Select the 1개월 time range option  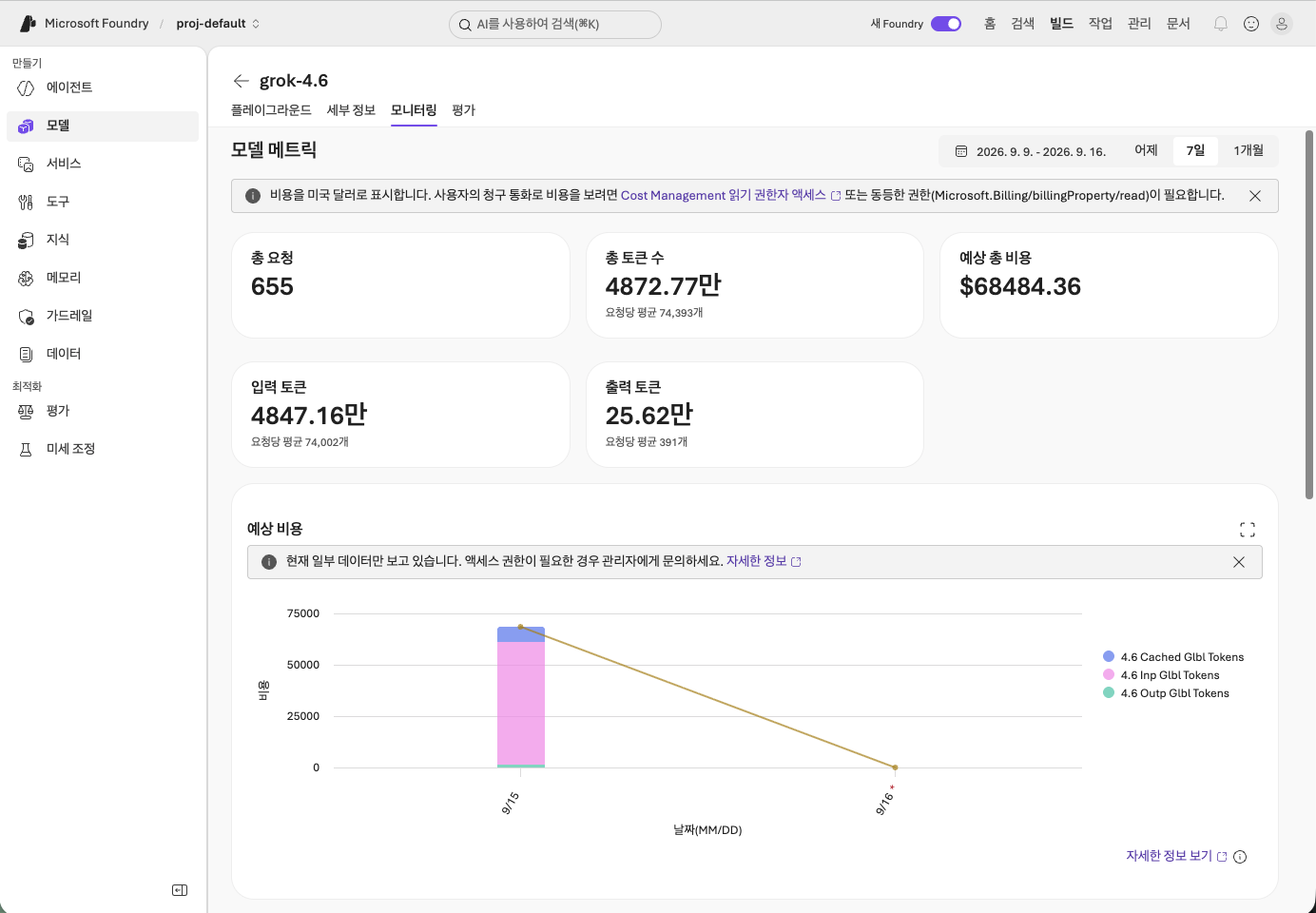[1248, 150]
